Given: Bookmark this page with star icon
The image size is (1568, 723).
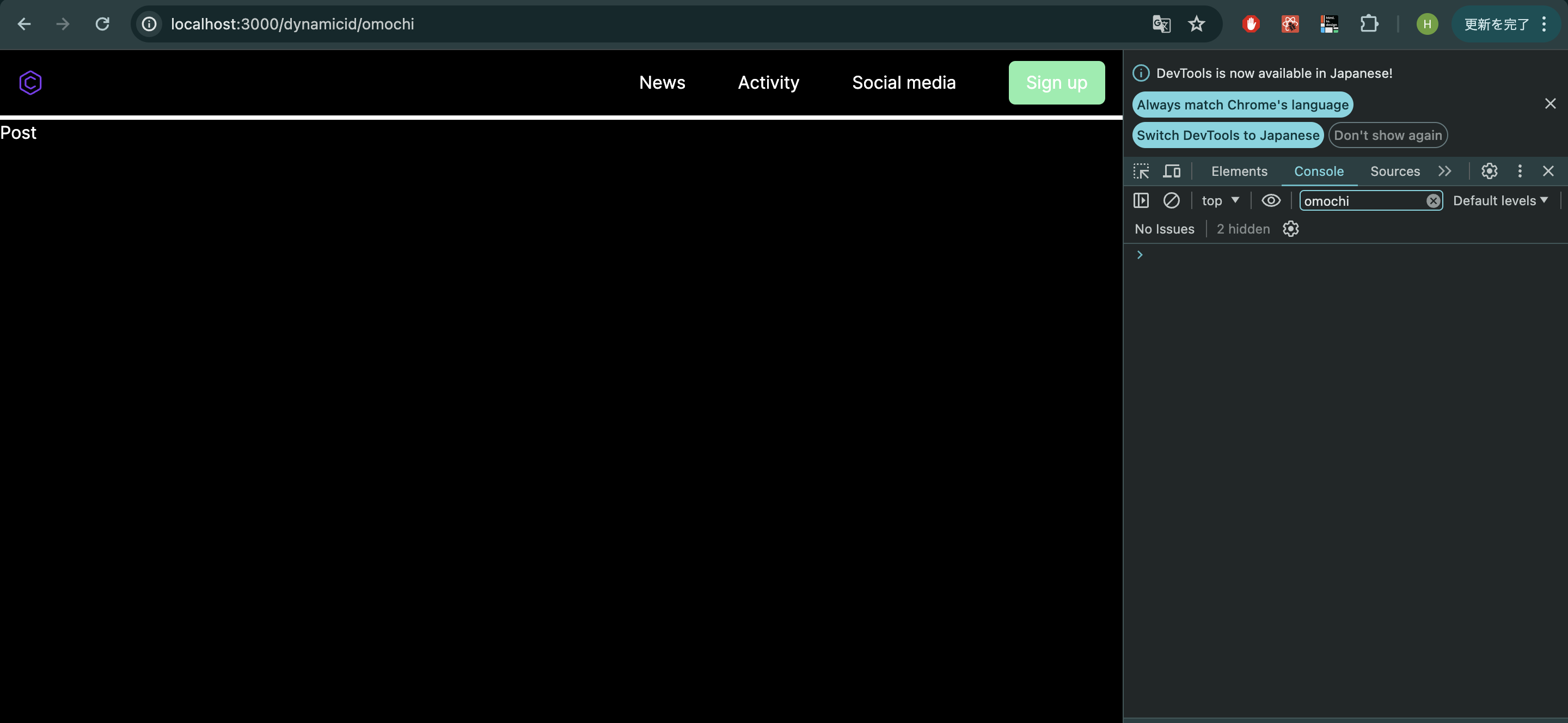Looking at the screenshot, I should point(1196,24).
